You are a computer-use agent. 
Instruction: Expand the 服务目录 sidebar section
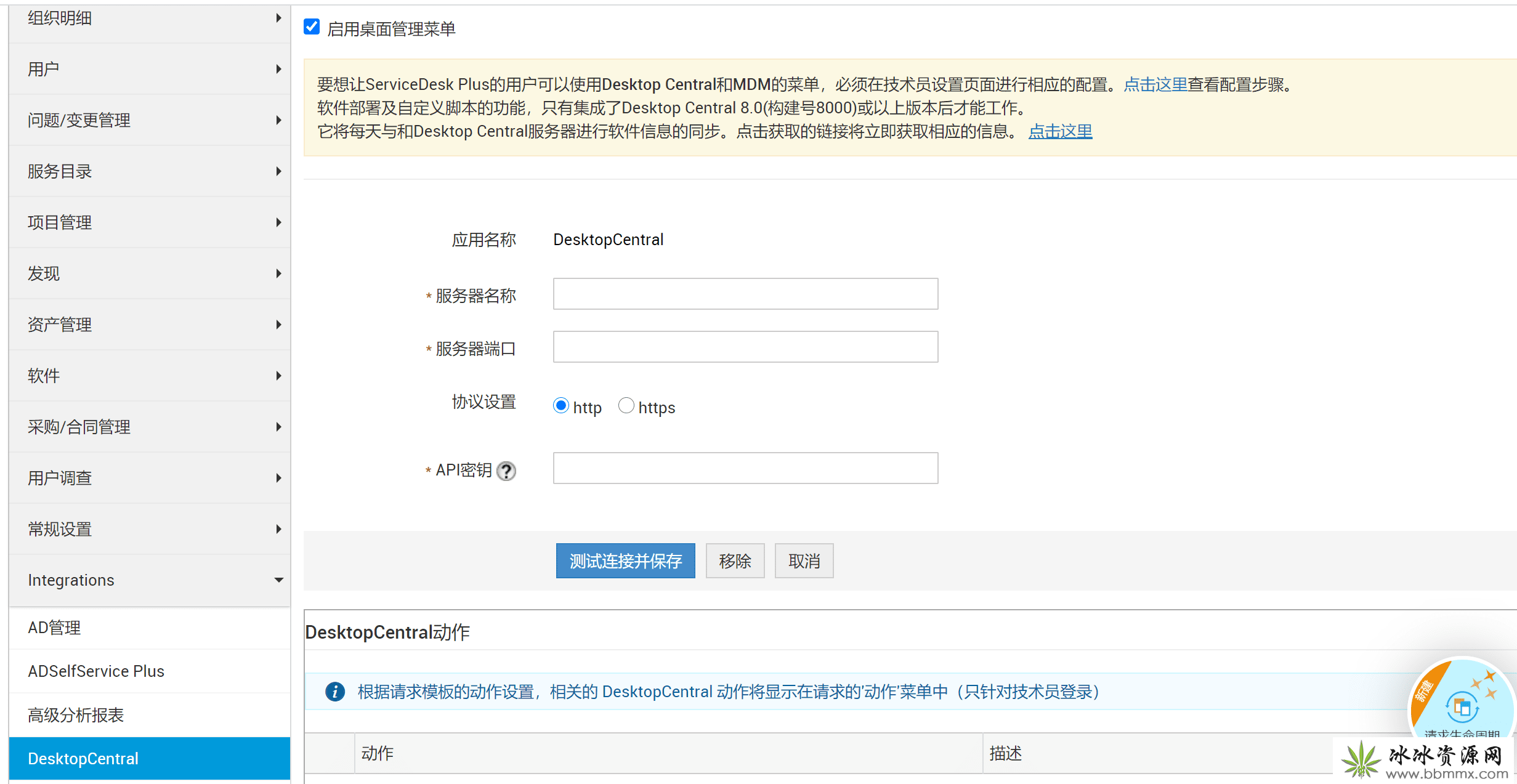(x=150, y=171)
